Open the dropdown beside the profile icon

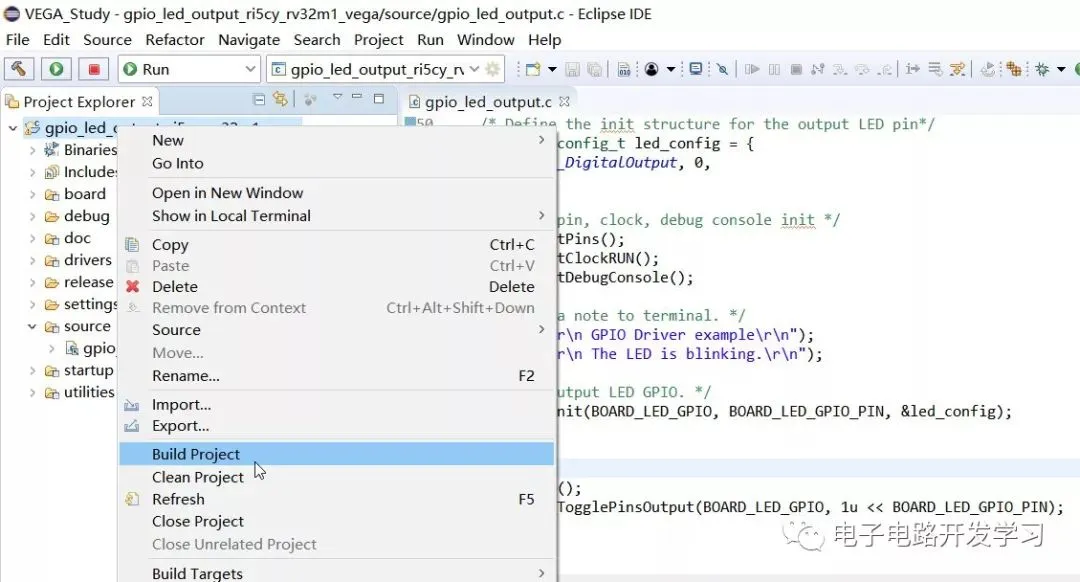coord(670,69)
